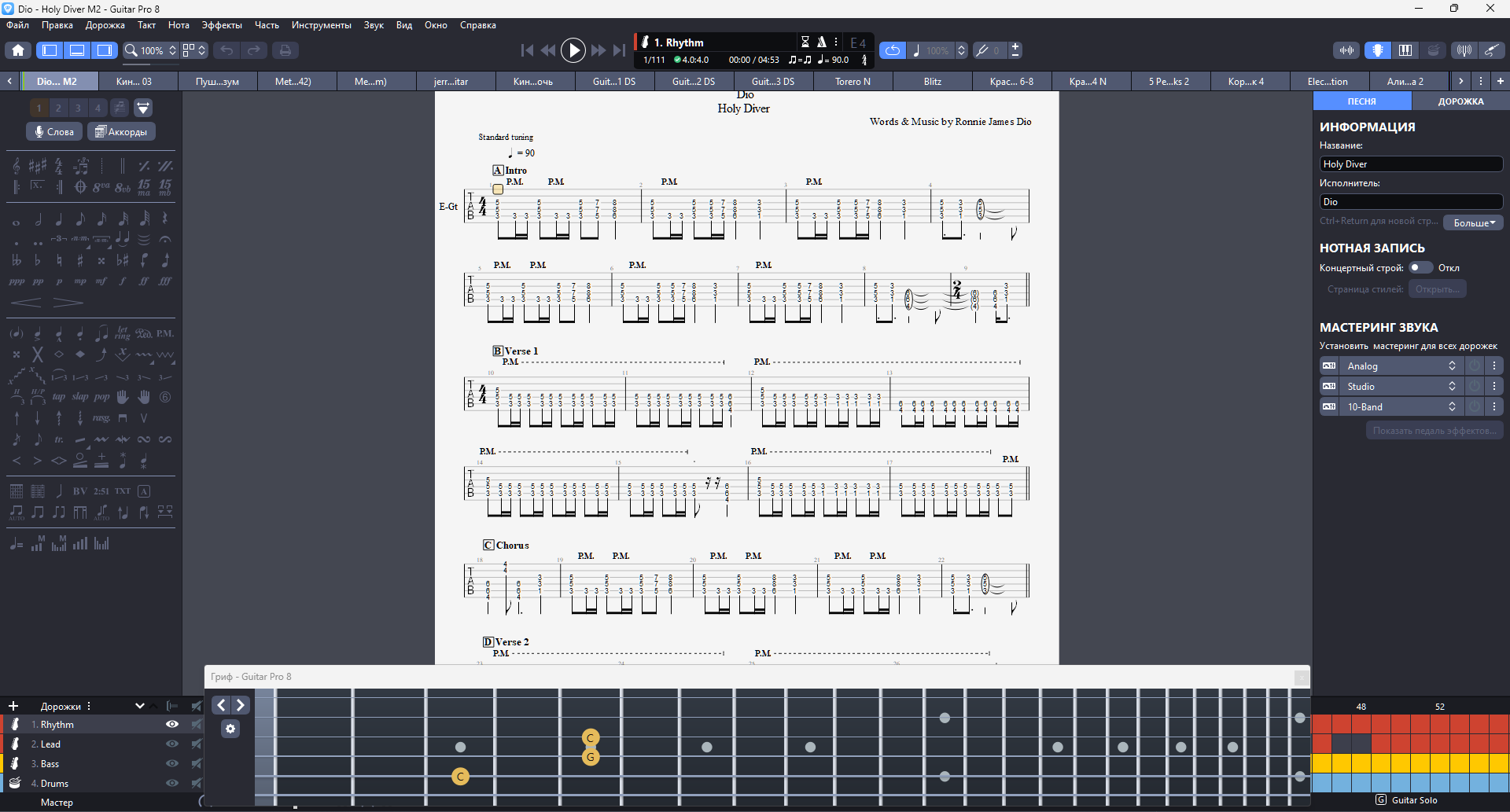Expand the Больше dropdown button
The width and height of the screenshot is (1510, 812).
click(x=1474, y=223)
